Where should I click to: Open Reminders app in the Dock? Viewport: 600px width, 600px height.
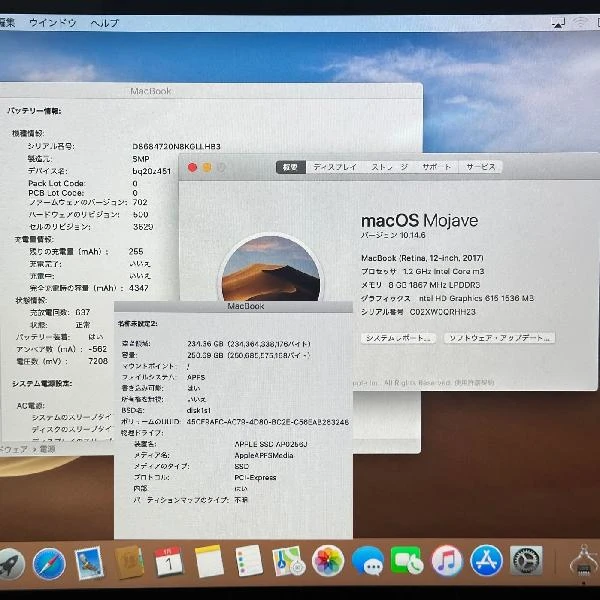pos(249,561)
